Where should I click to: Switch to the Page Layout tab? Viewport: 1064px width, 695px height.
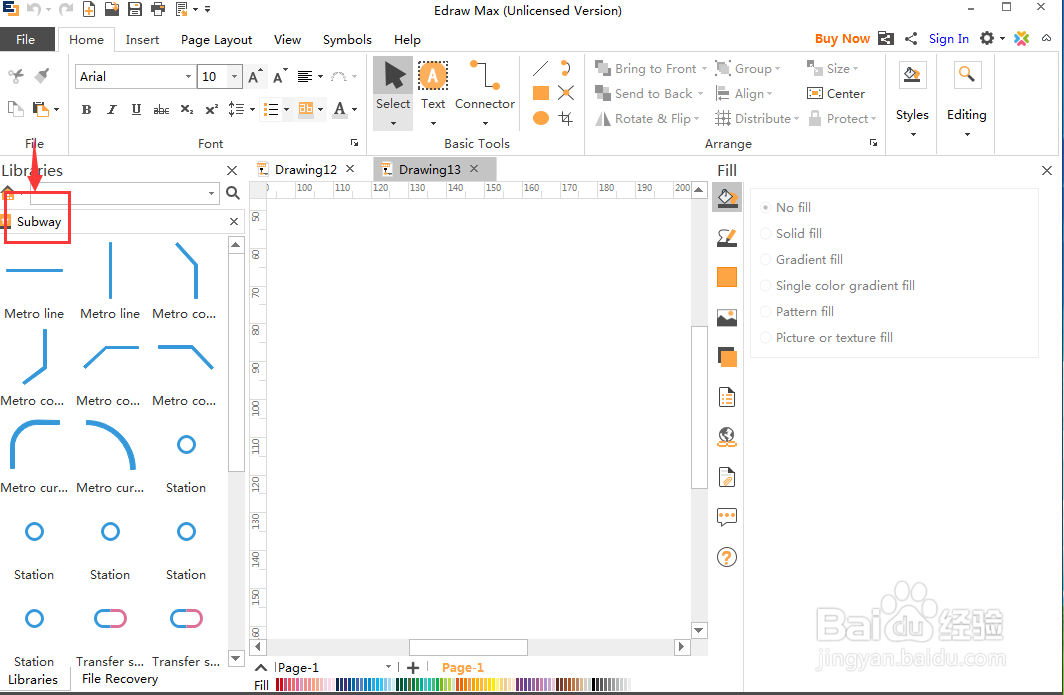pos(216,39)
